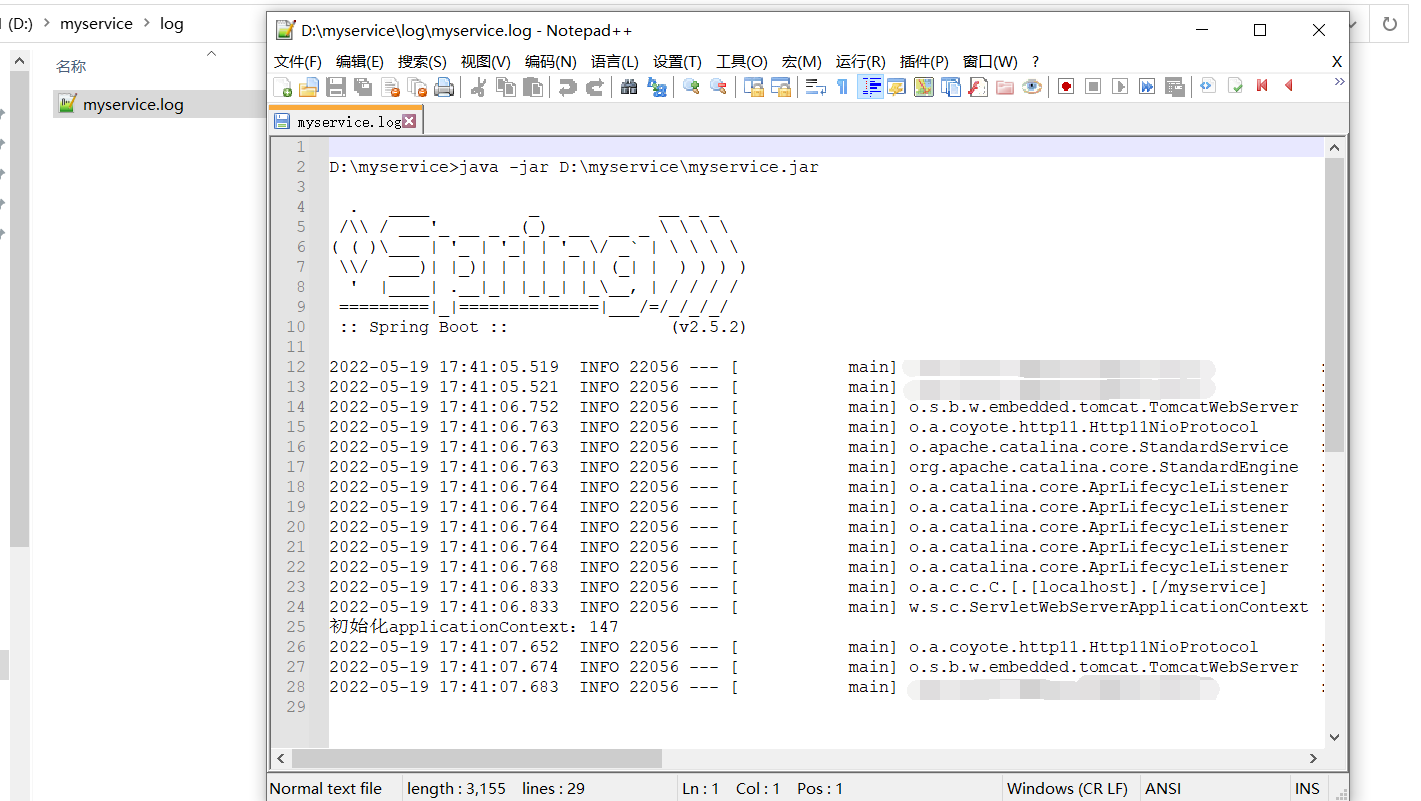
Task: Open Folder as Workspace icon
Action: tap(1005, 87)
